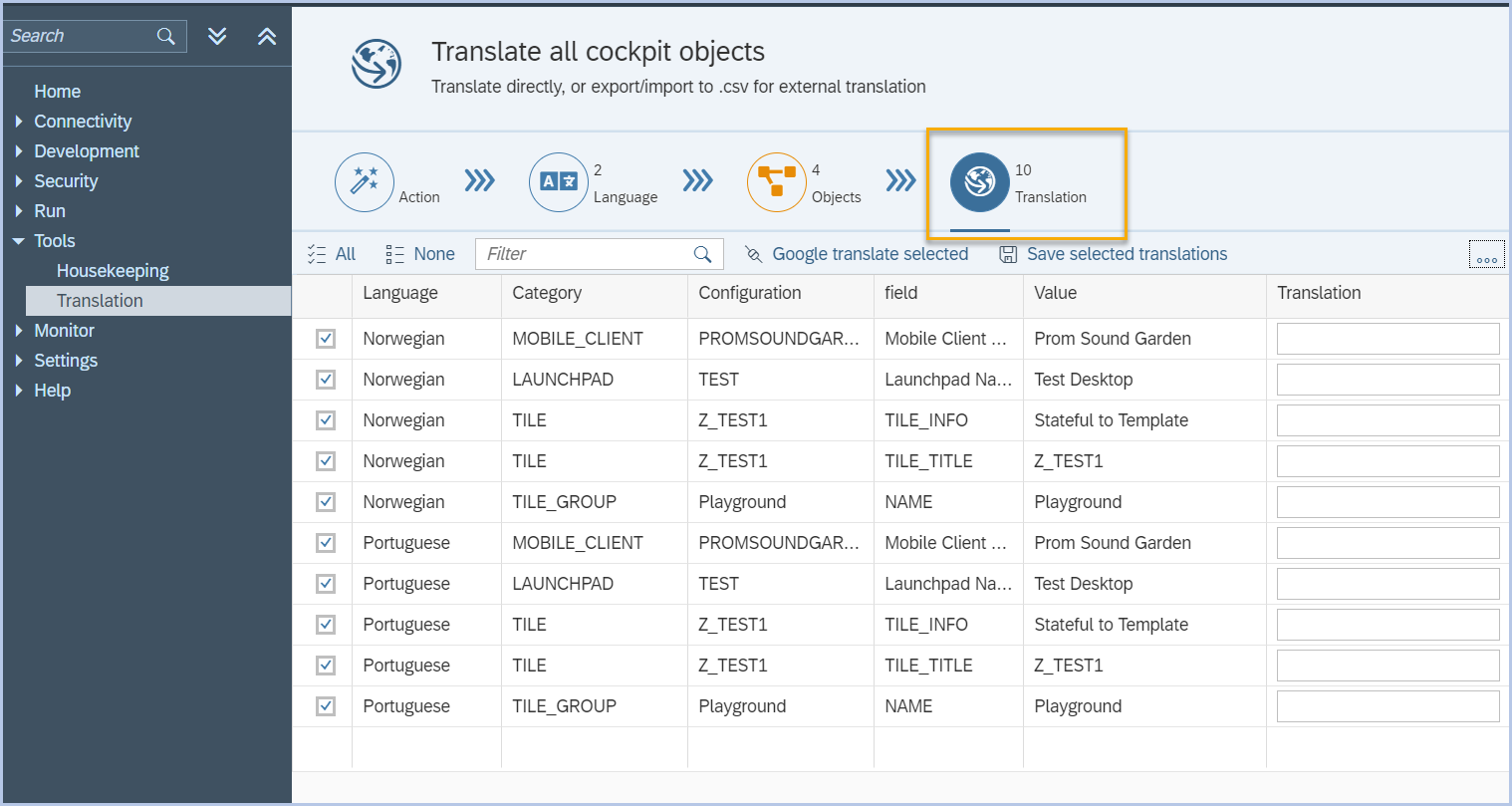Toggle the Norwegian LAUNCHPAD row checkbox
Screen dimensions: 1512x806
[x=326, y=380]
